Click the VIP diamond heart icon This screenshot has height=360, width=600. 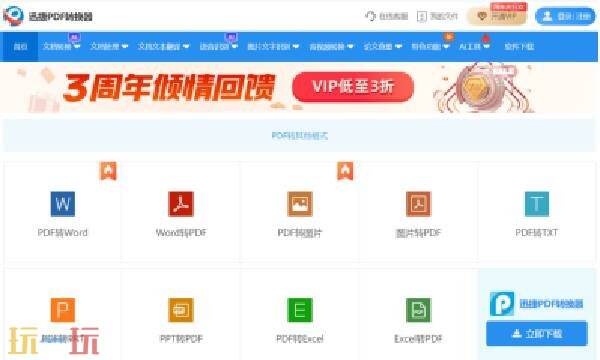click(x=482, y=16)
